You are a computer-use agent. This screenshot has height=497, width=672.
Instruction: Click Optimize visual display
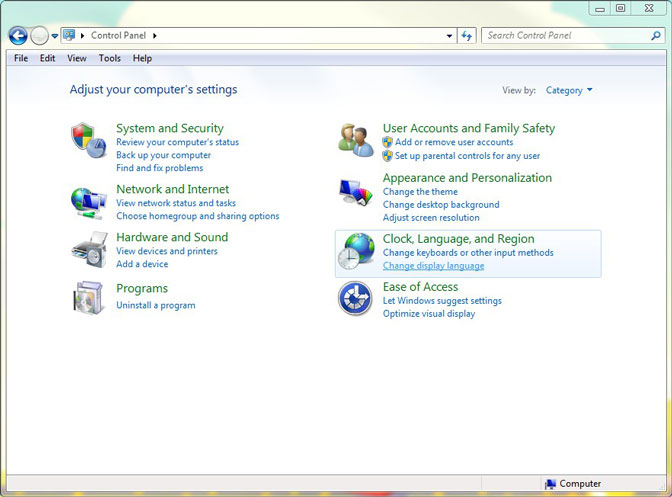click(429, 314)
